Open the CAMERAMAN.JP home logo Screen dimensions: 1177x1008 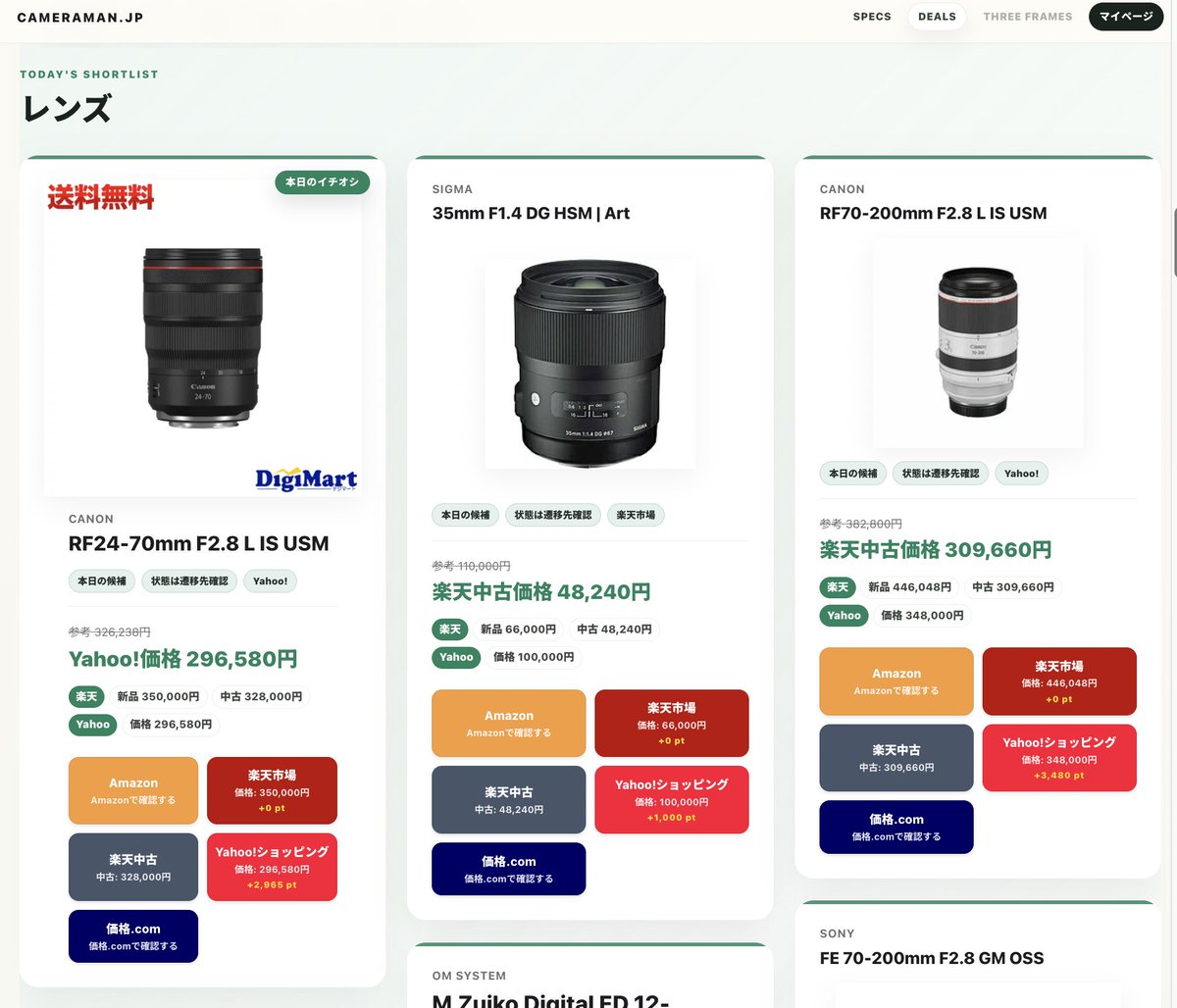[80, 18]
